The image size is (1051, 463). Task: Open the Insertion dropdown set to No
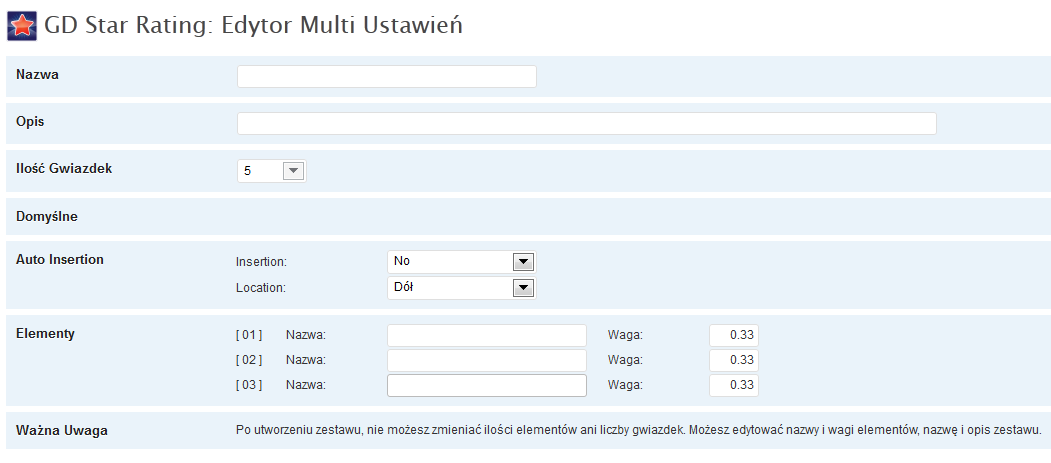461,262
